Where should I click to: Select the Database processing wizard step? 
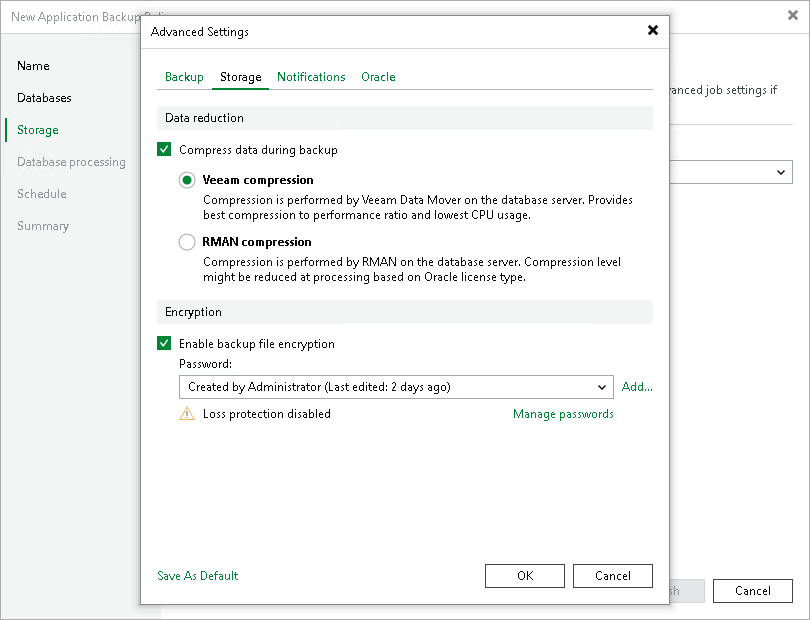pos(72,161)
